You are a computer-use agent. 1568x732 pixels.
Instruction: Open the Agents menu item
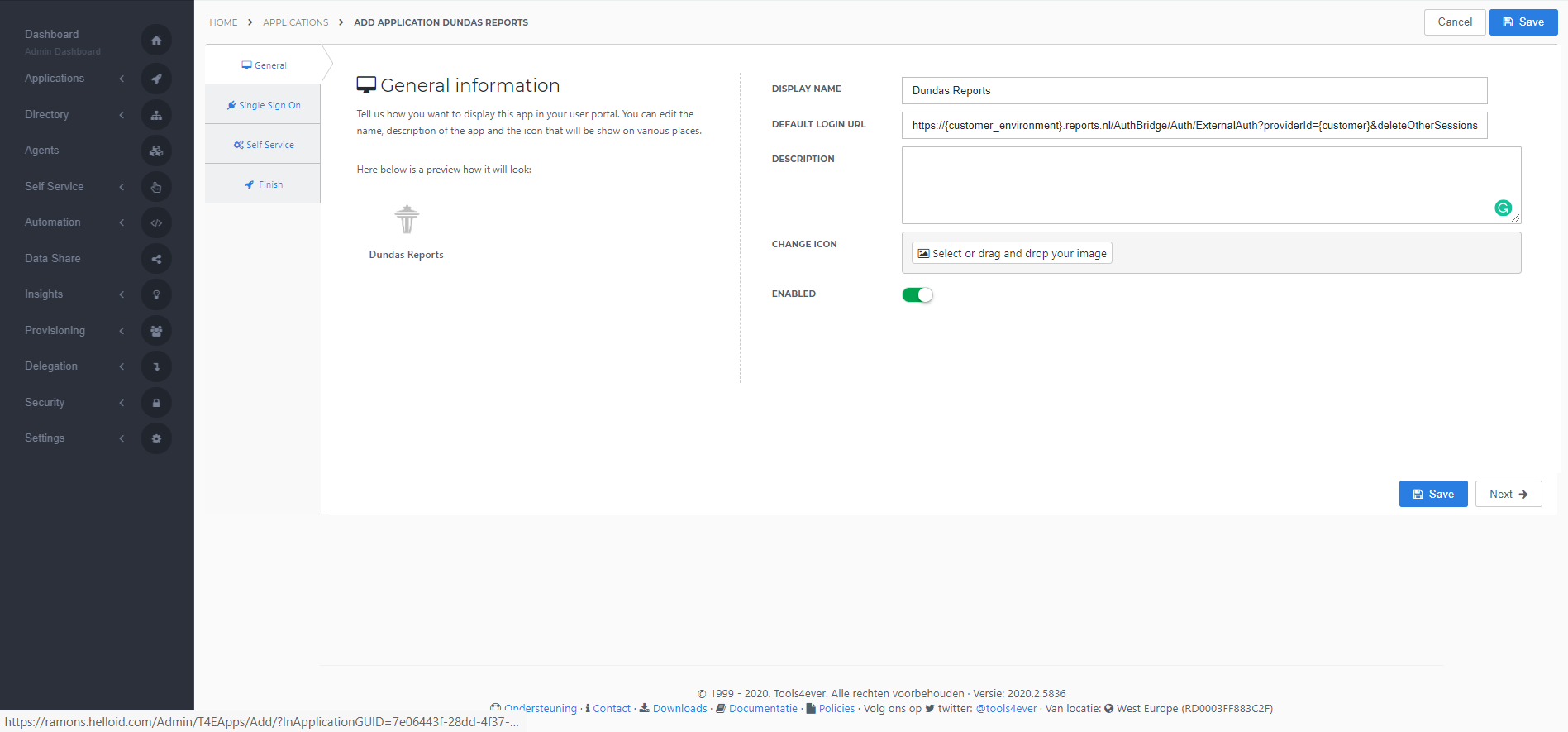pos(42,151)
